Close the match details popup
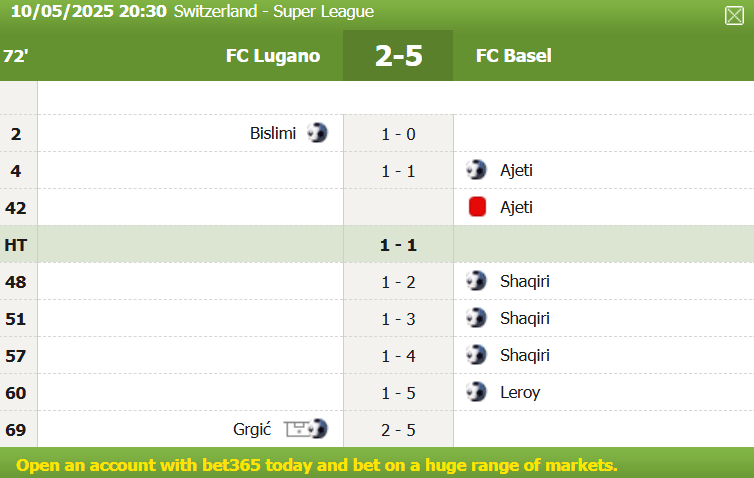This screenshot has height=478, width=754. tap(734, 15)
